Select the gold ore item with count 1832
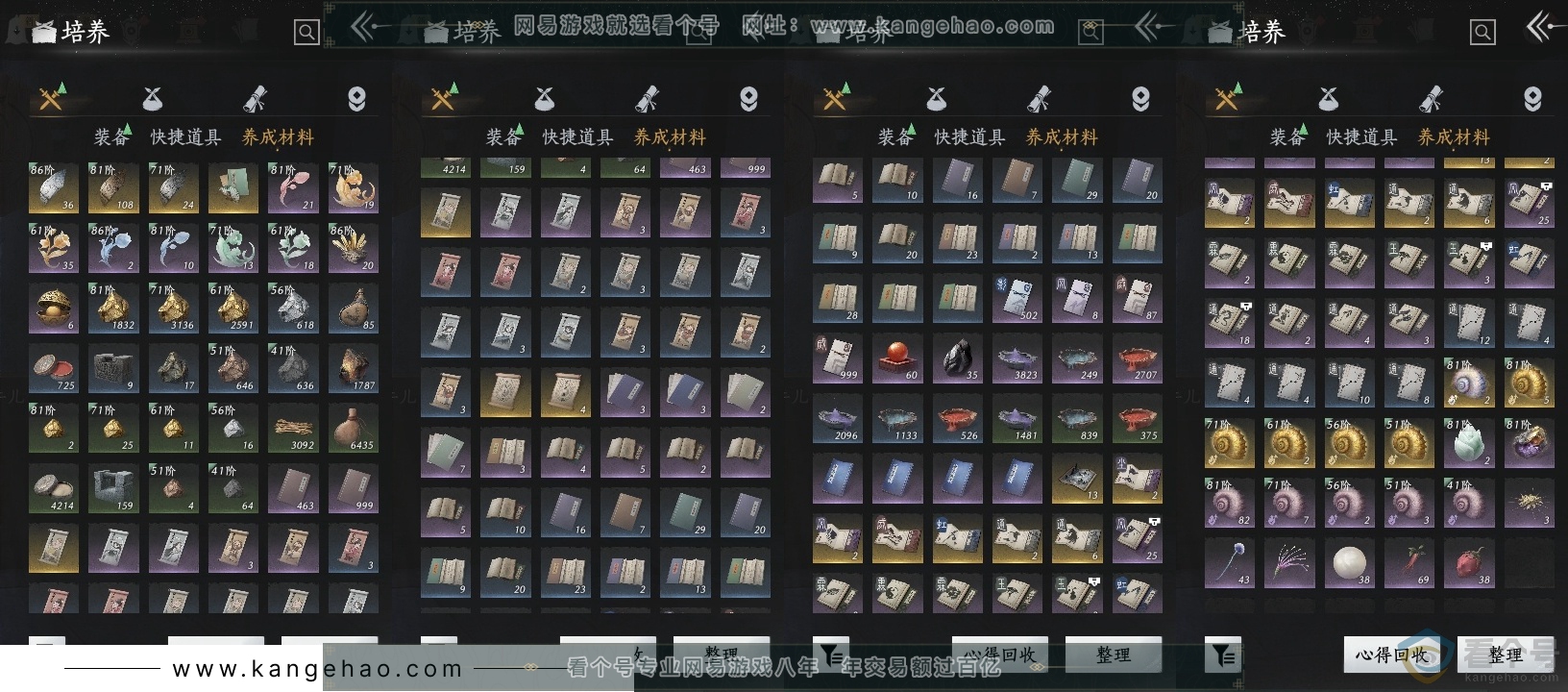Image resolution: width=1568 pixels, height=692 pixels. [x=113, y=308]
